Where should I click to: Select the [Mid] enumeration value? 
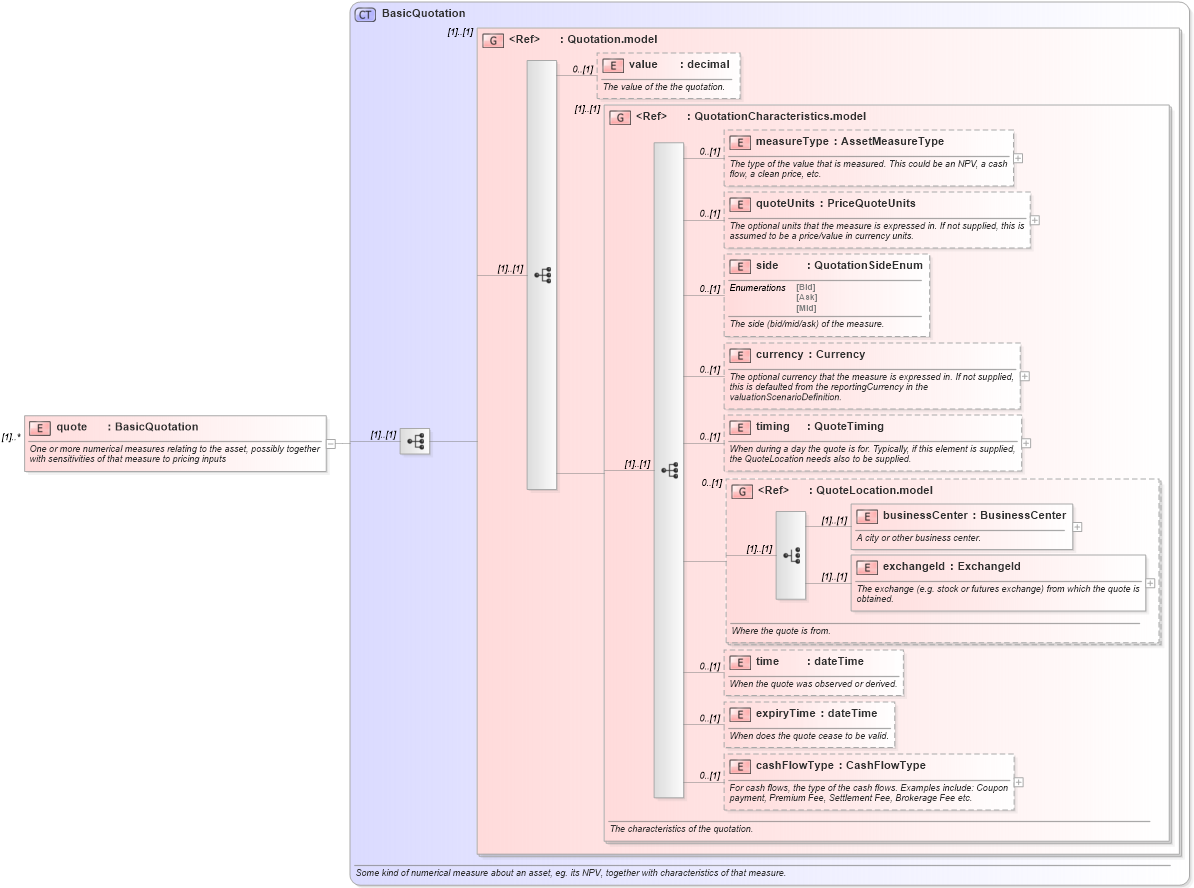(806, 308)
